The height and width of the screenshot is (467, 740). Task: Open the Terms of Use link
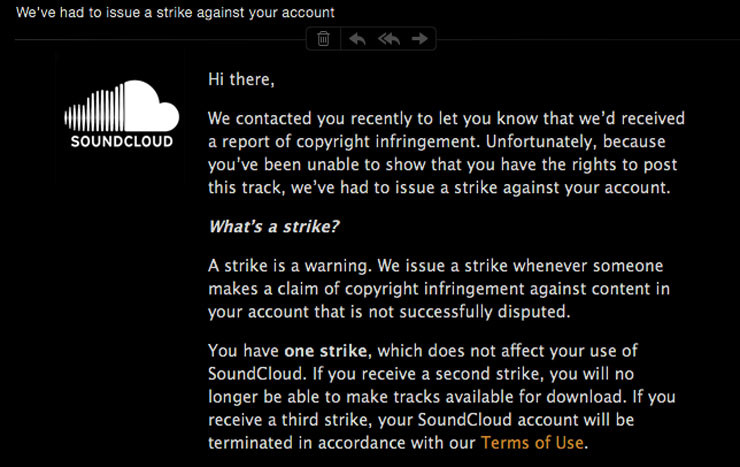coord(532,442)
